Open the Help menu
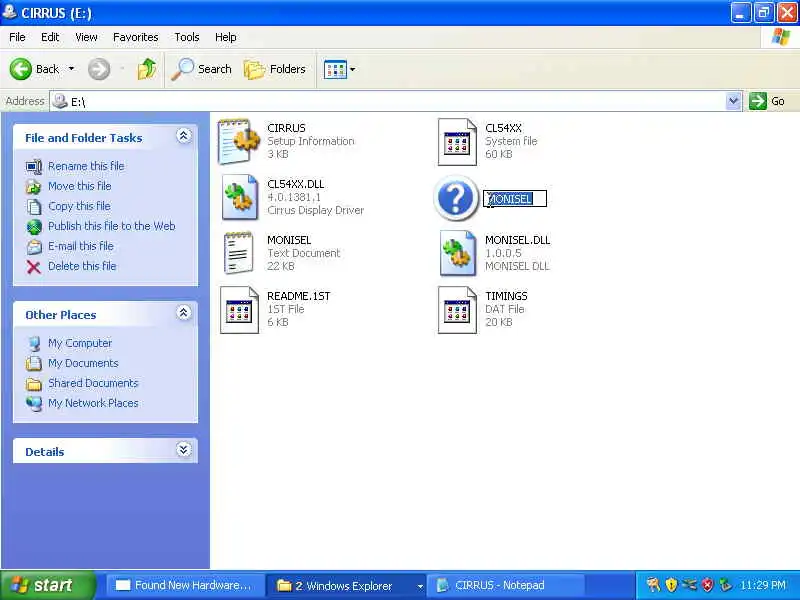This screenshot has height=600, width=800. click(x=225, y=37)
